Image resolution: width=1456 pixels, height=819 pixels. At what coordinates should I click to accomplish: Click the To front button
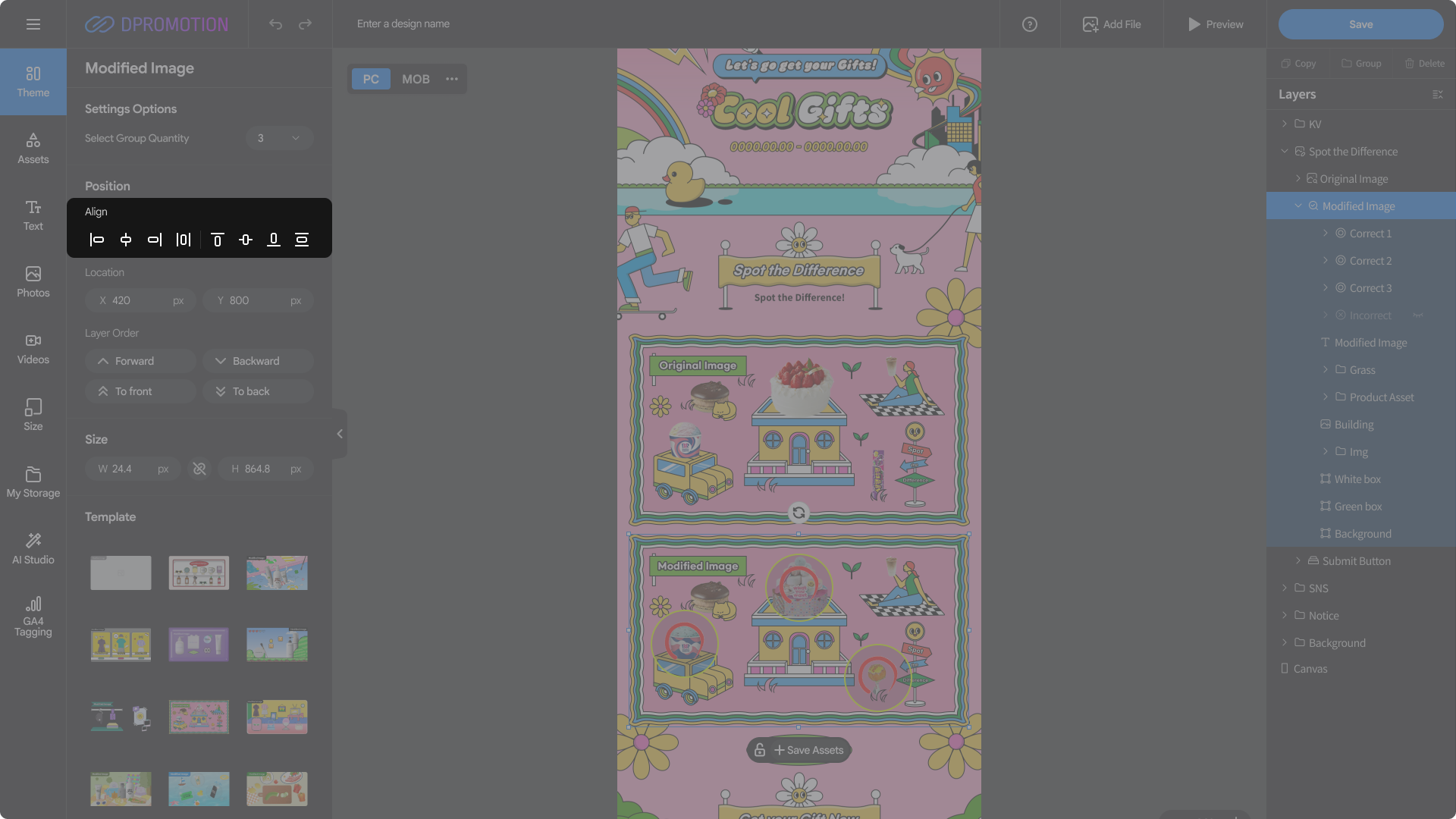(x=140, y=391)
